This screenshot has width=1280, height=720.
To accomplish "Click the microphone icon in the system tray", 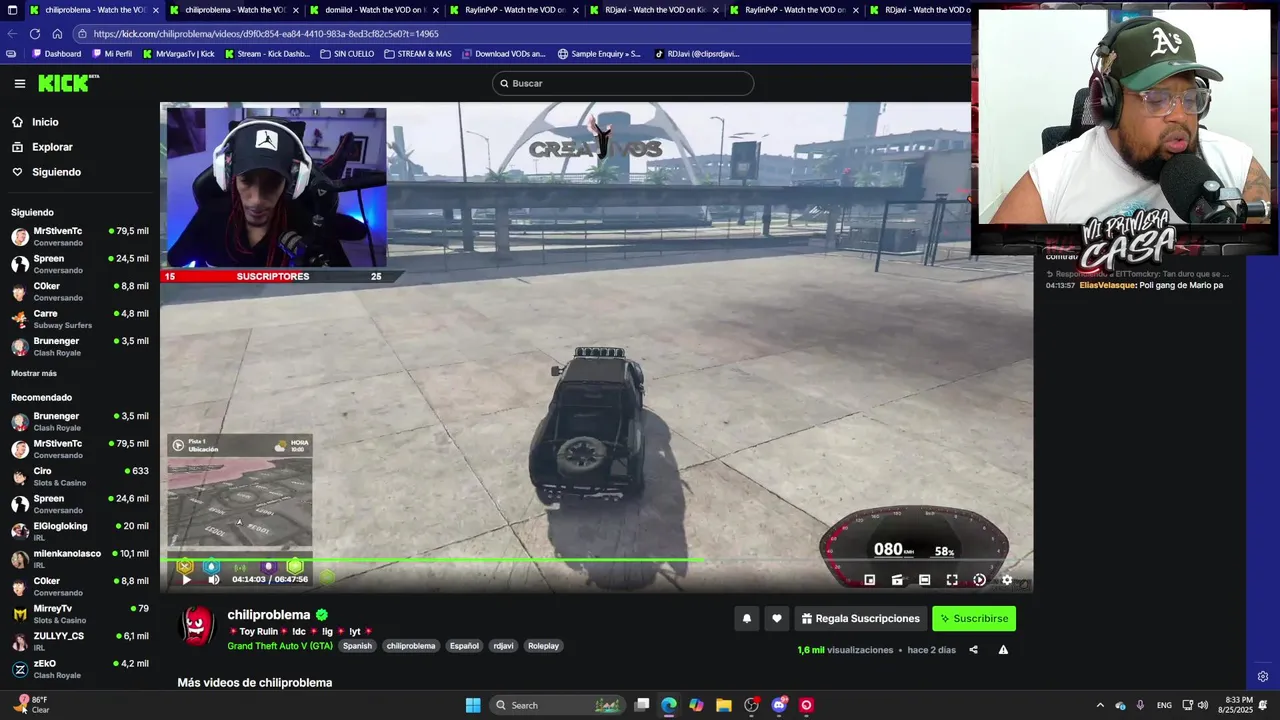I will (1140, 705).
